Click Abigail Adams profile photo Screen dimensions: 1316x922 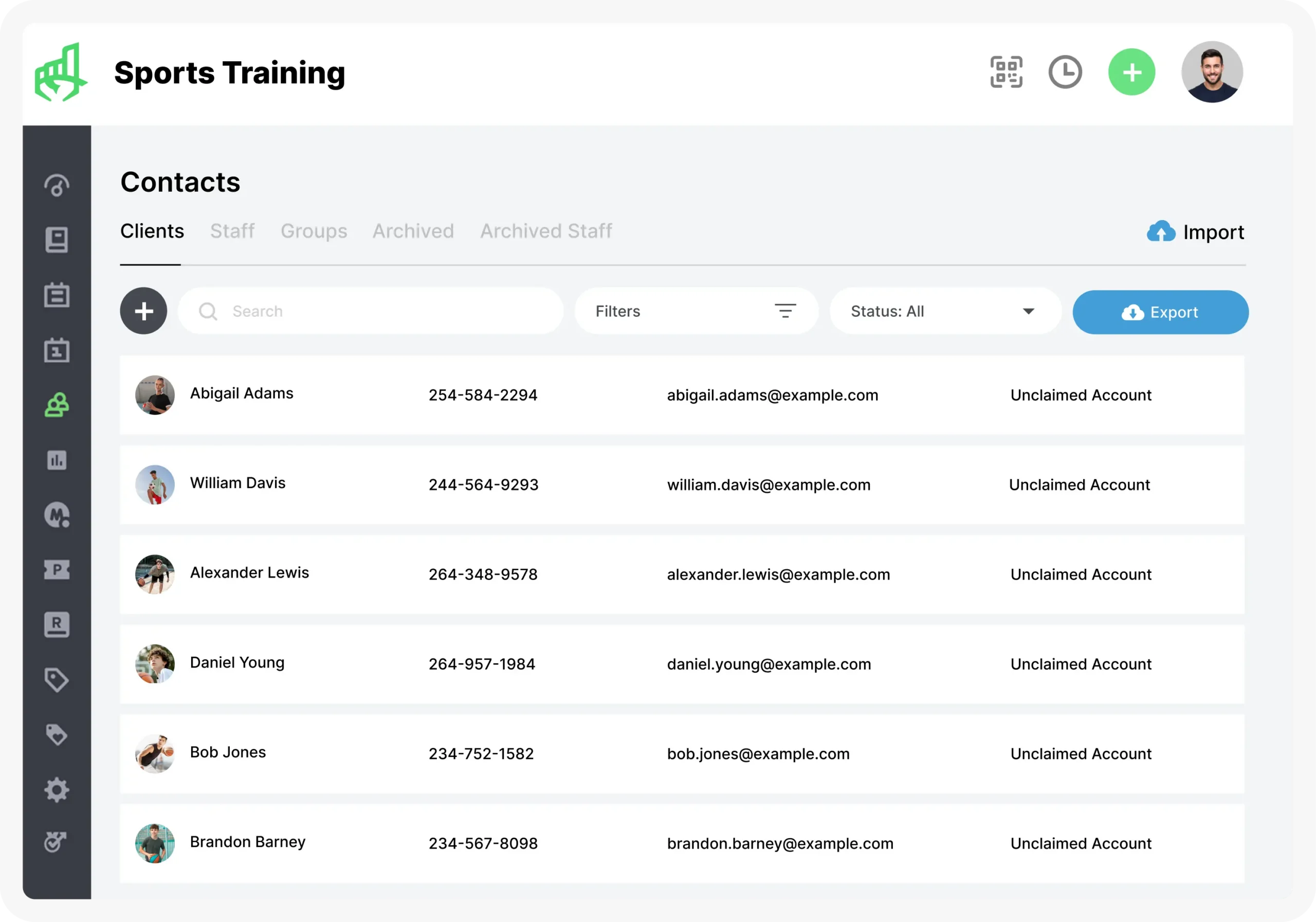point(155,395)
